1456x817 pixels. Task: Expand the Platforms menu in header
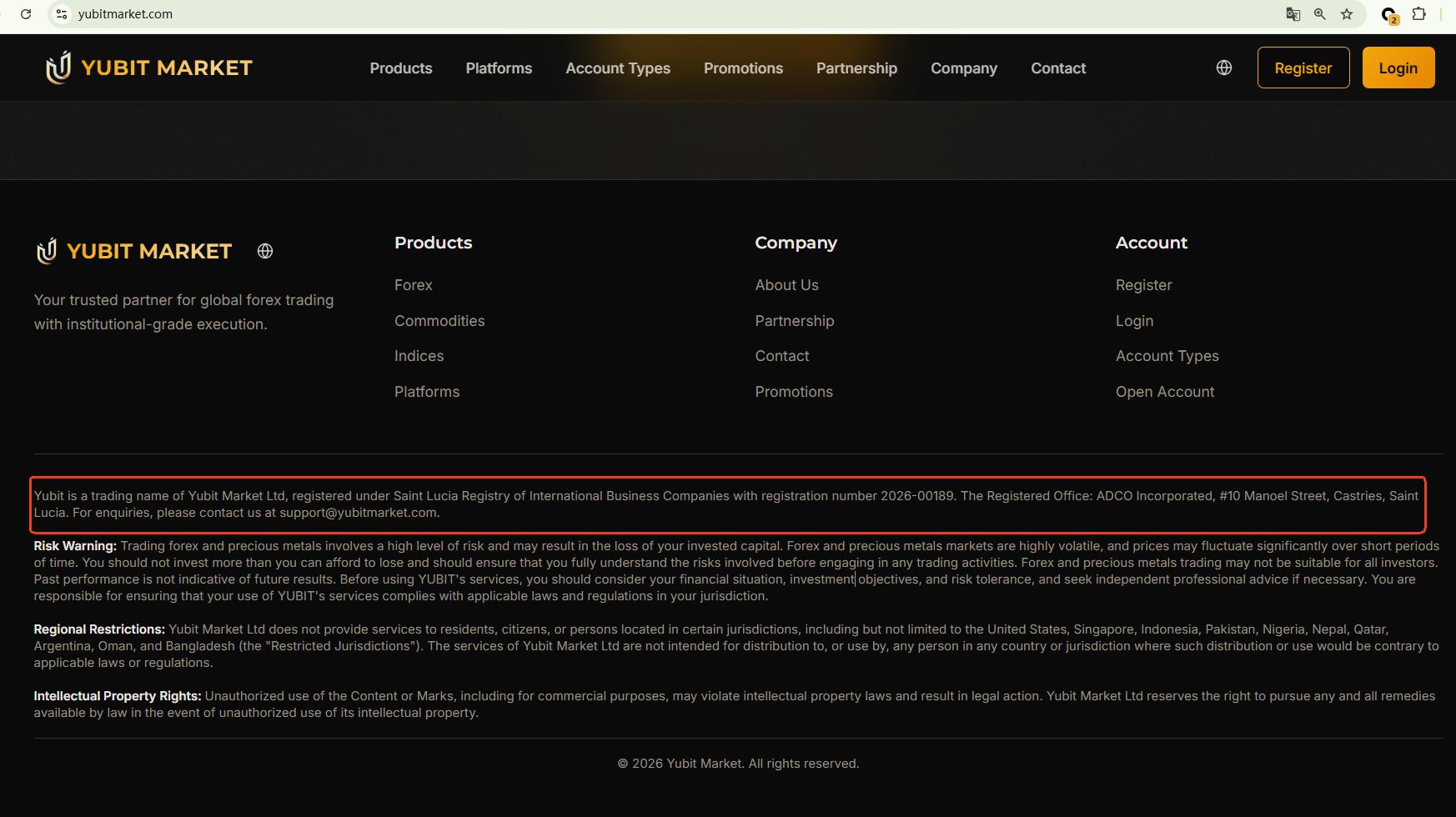(x=499, y=68)
